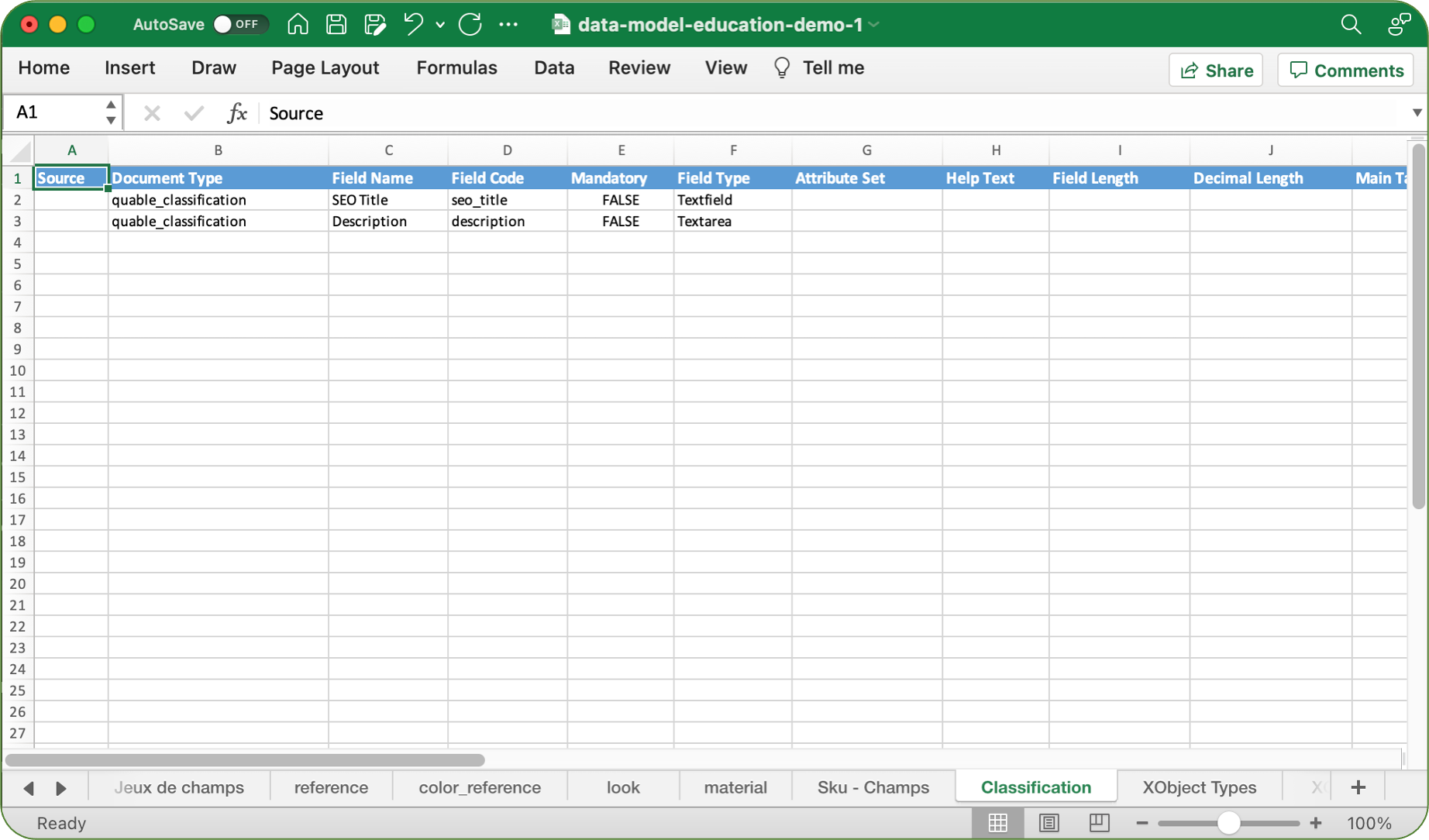Screen dimensions: 1429x840
Task: Open the more toolbar options ellipsis
Action: point(508,25)
